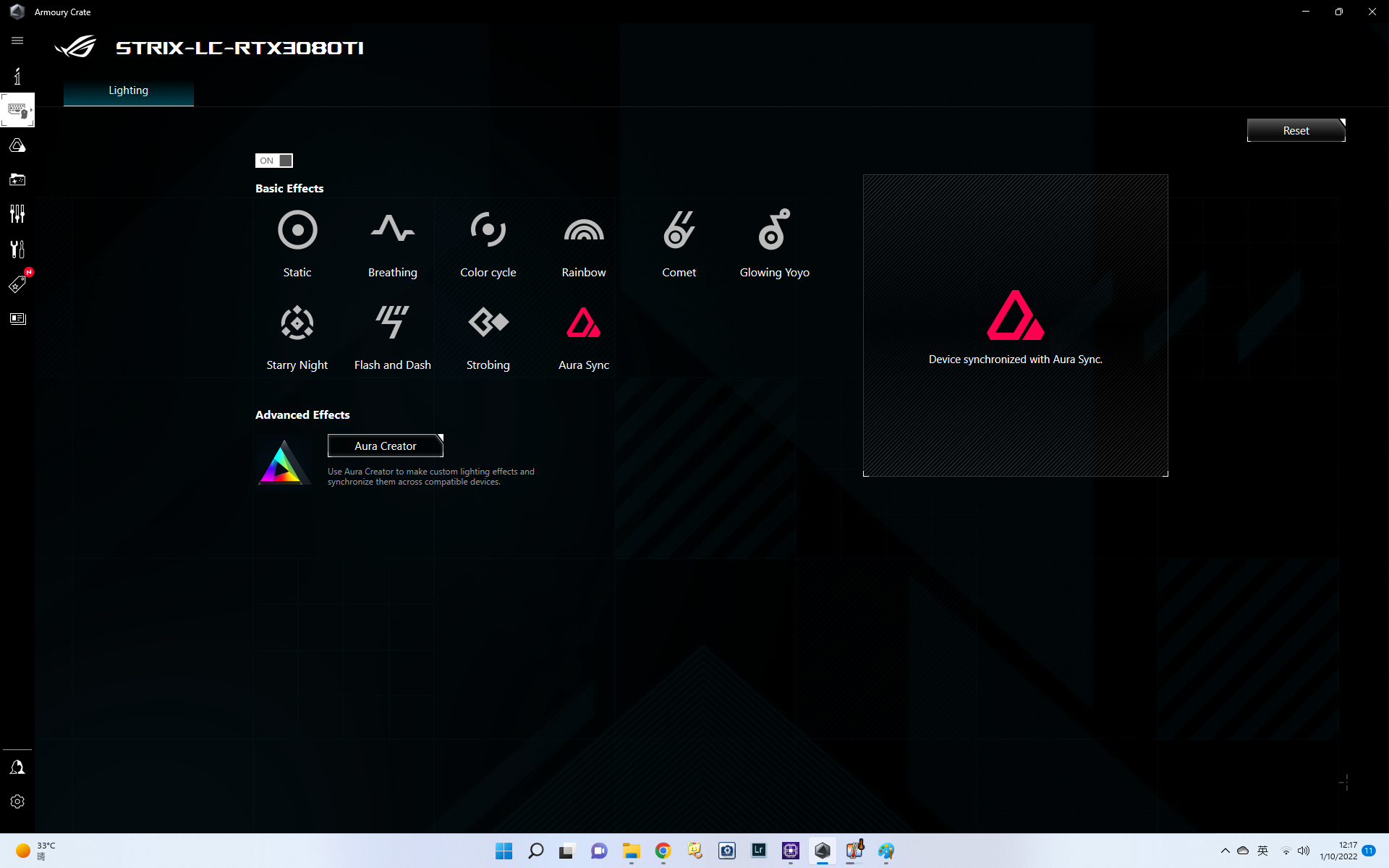Open Settings gear icon in sidebar
The width and height of the screenshot is (1389, 868).
coord(17,801)
